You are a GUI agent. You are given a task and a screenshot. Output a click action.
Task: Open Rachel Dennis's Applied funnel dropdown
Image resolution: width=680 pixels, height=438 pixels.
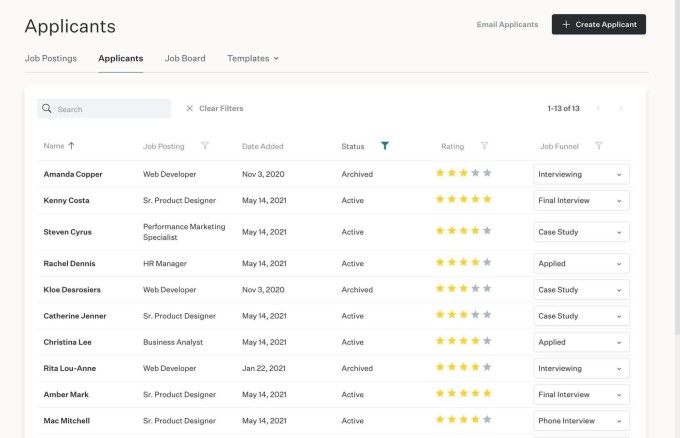click(x=581, y=264)
